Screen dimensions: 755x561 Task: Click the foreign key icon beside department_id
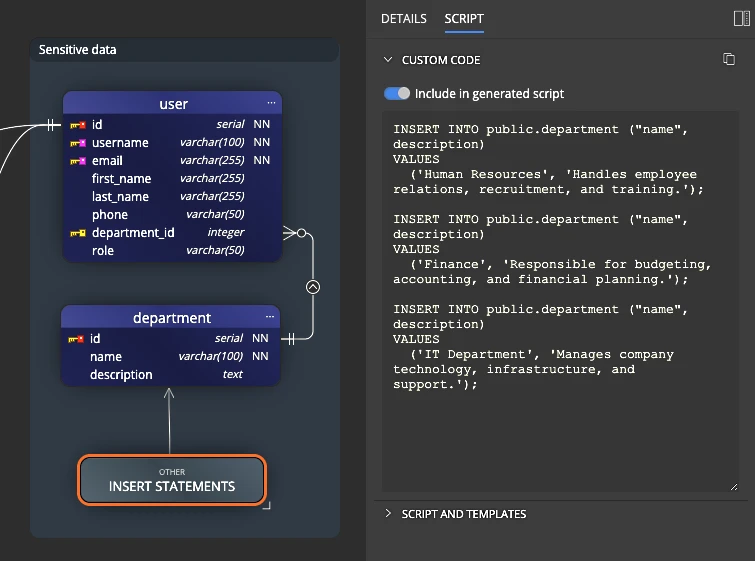click(x=77, y=233)
